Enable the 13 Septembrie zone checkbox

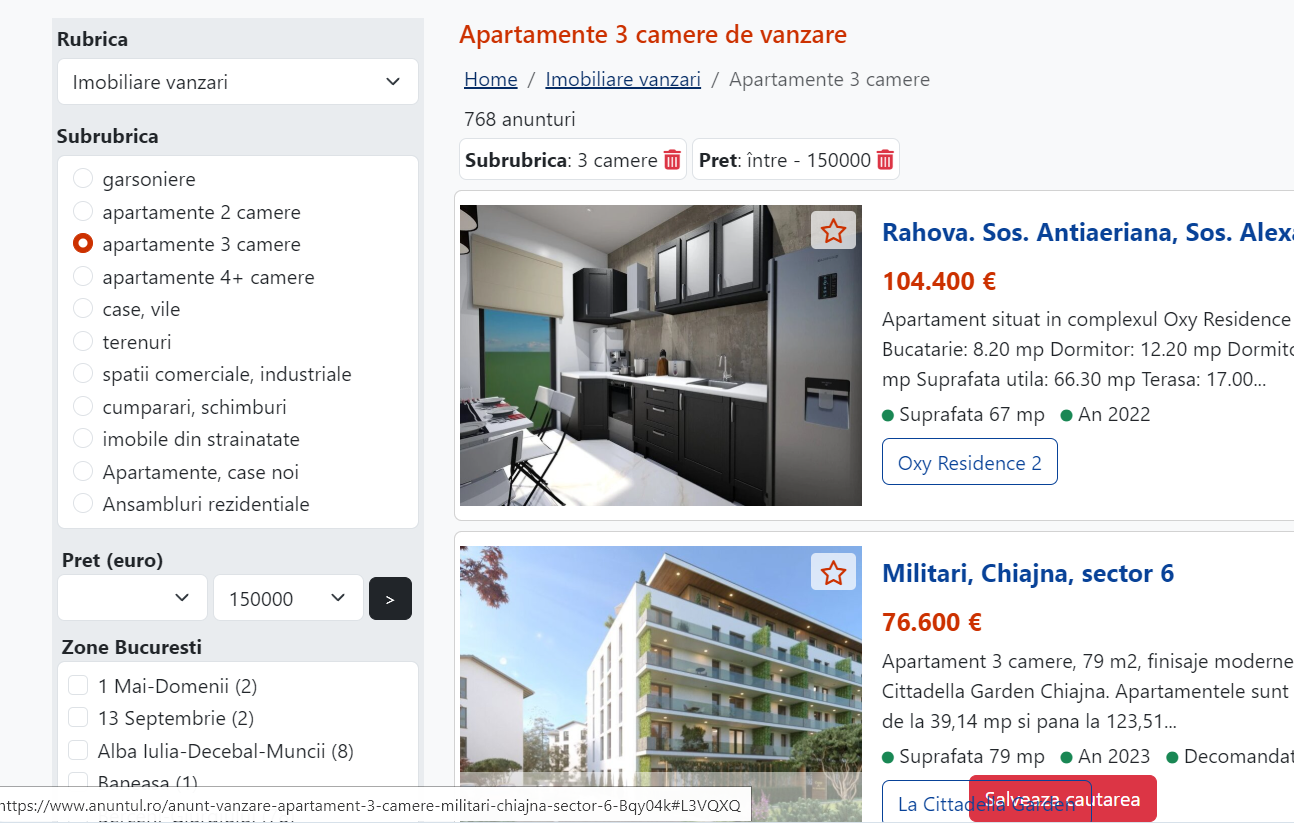pos(77,718)
